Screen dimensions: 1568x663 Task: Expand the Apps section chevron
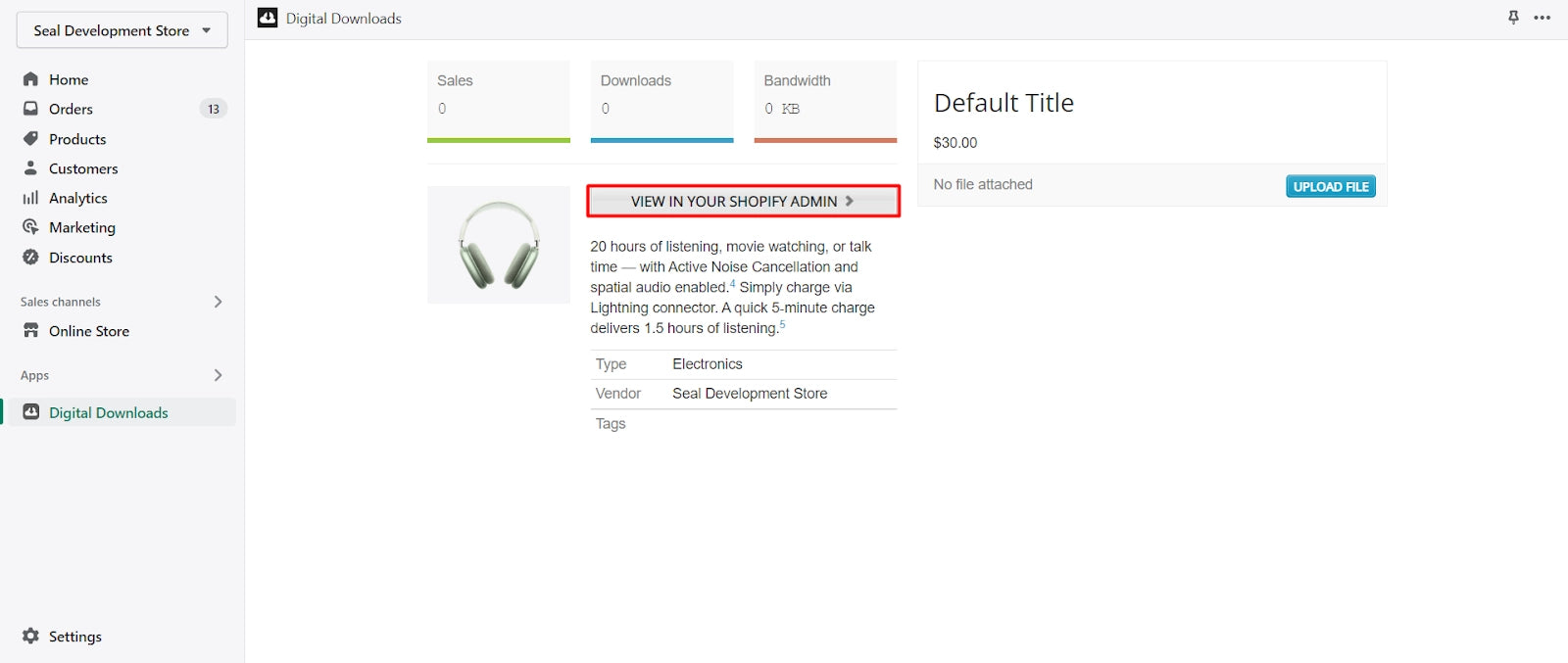(218, 375)
